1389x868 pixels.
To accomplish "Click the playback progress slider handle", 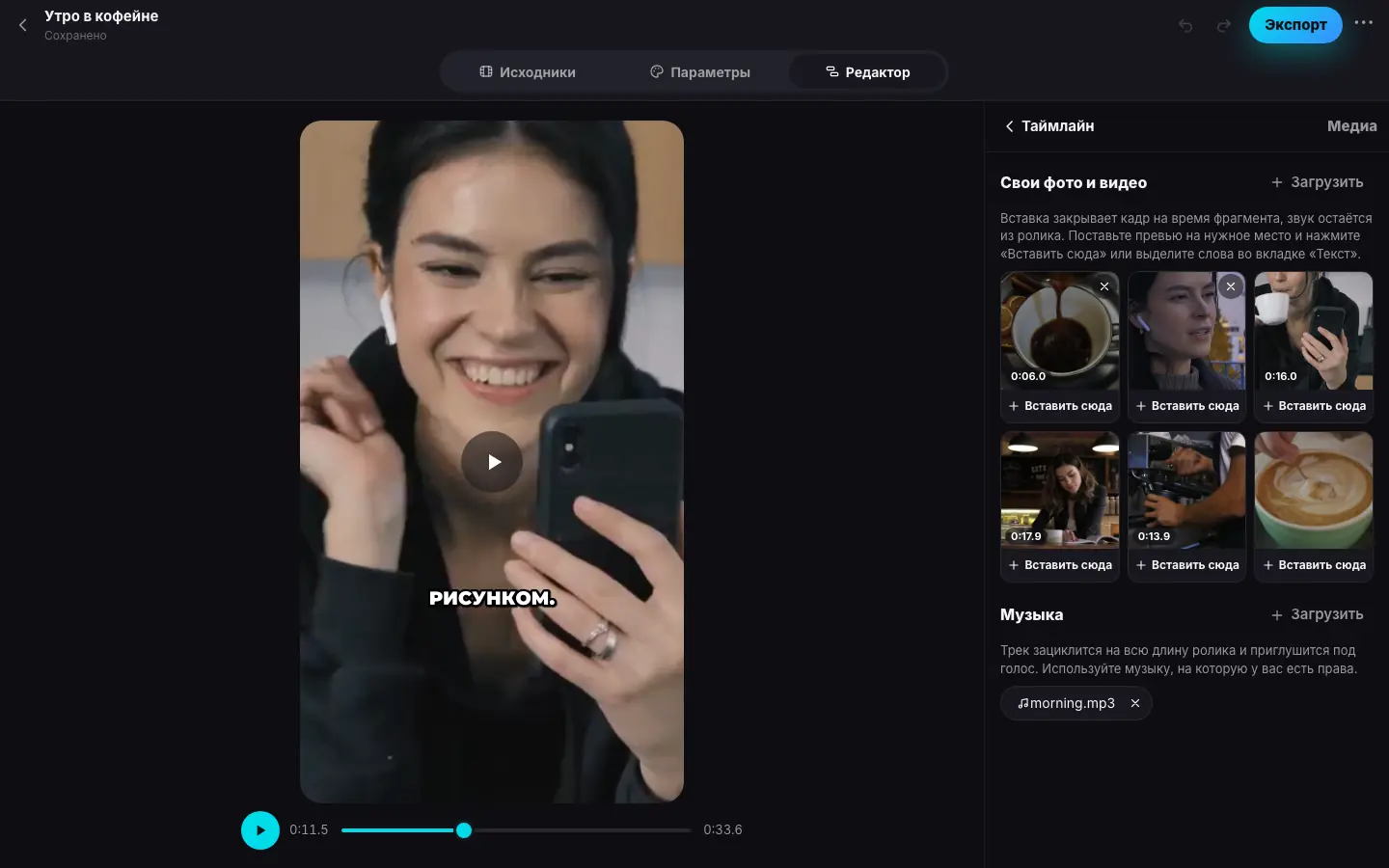I will (464, 830).
